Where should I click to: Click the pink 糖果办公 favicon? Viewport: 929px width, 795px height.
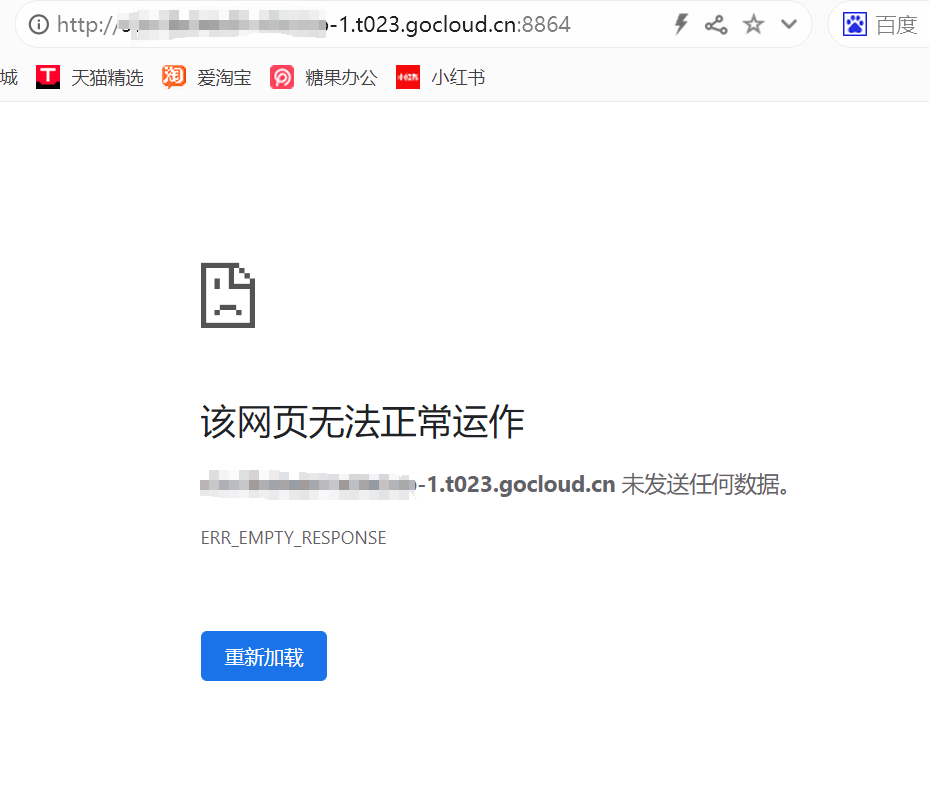(x=282, y=77)
